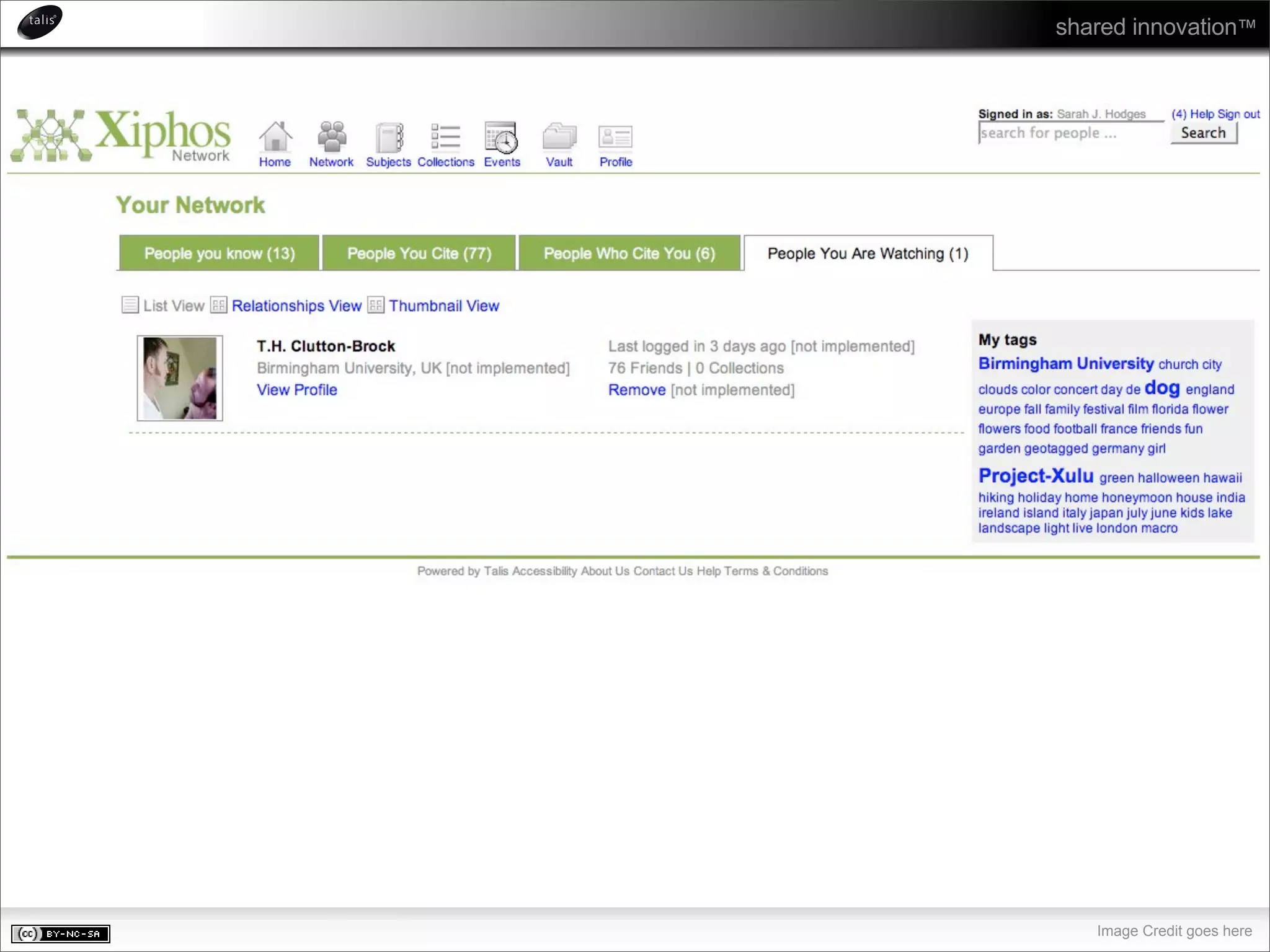Open the Subjects notebook icon
The height and width of the screenshot is (952, 1270).
click(x=389, y=137)
